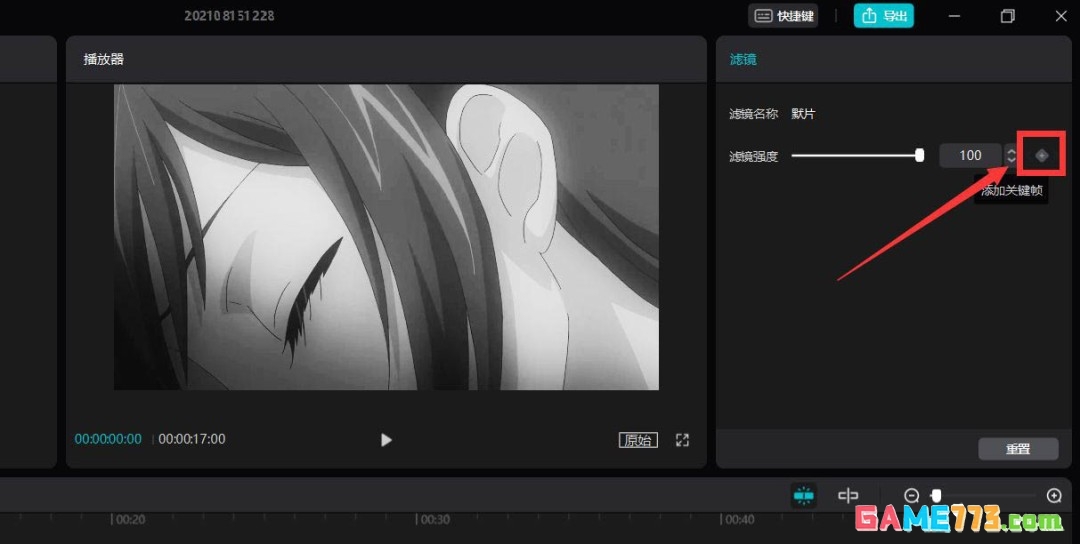This screenshot has width=1080, height=544.
Task: Click the 播放器 panel title
Action: [x=103, y=59]
